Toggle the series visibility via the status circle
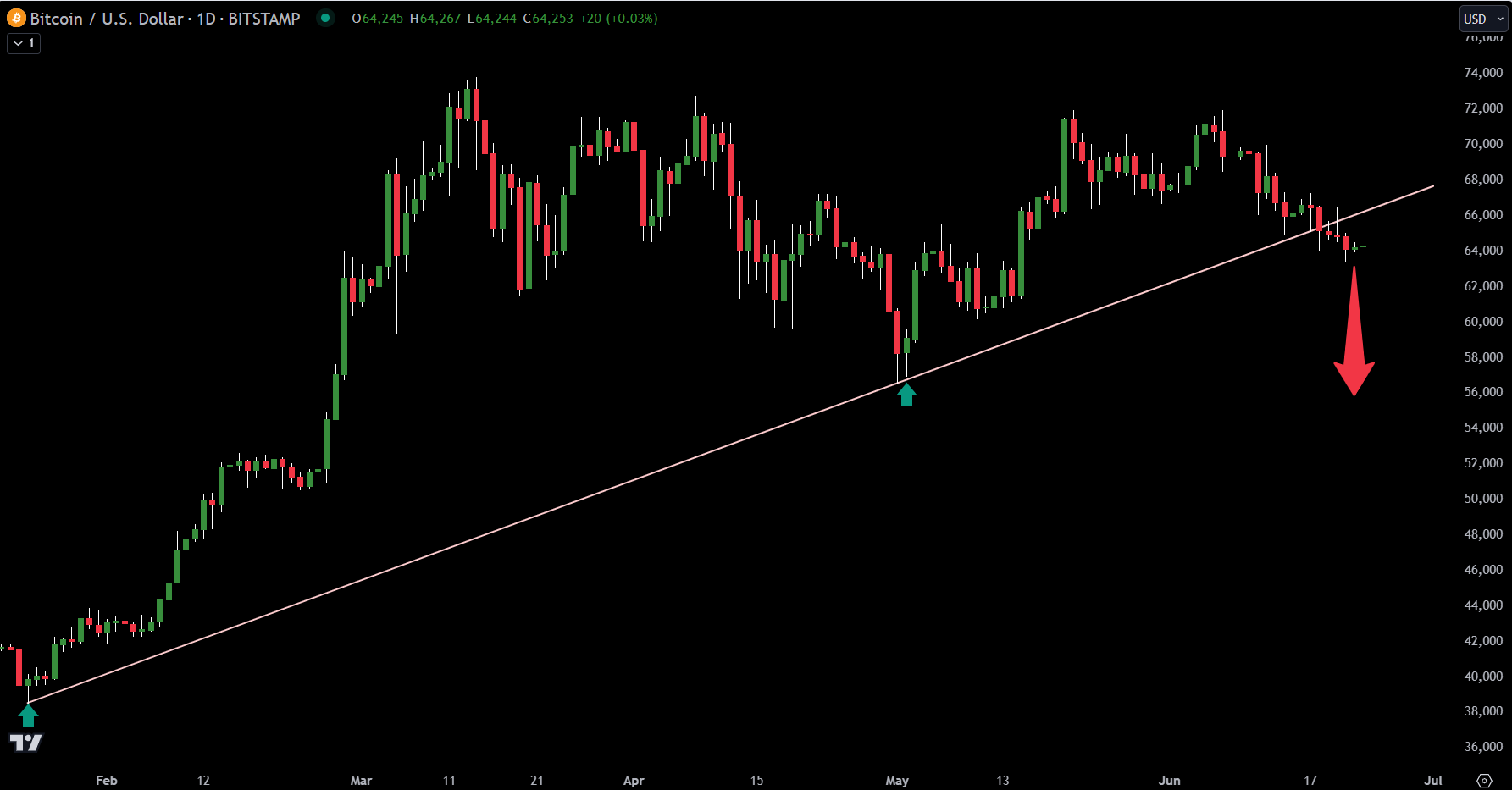This screenshot has height=790, width=1512. [x=325, y=17]
